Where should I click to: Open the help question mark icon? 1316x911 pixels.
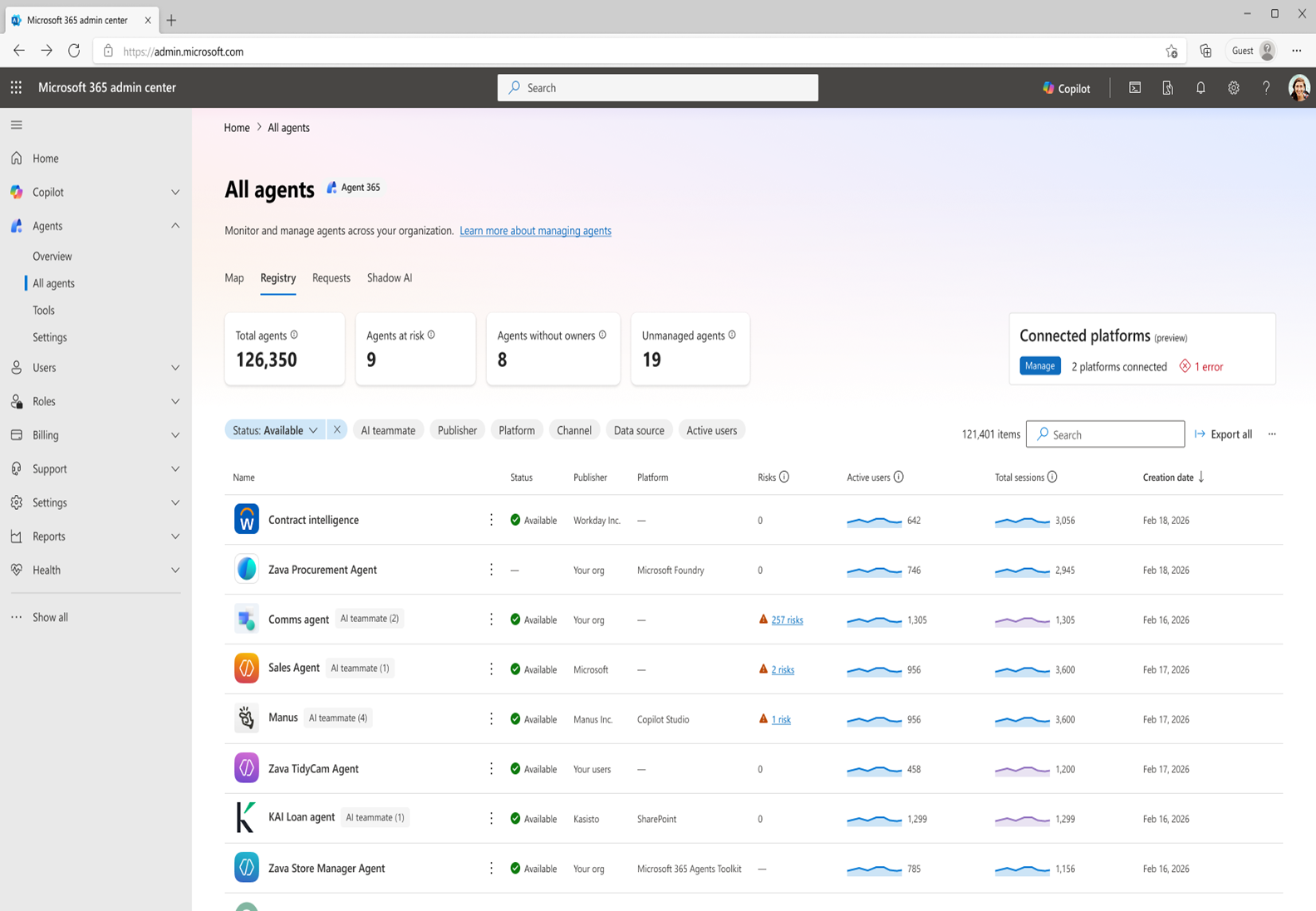1266,87
